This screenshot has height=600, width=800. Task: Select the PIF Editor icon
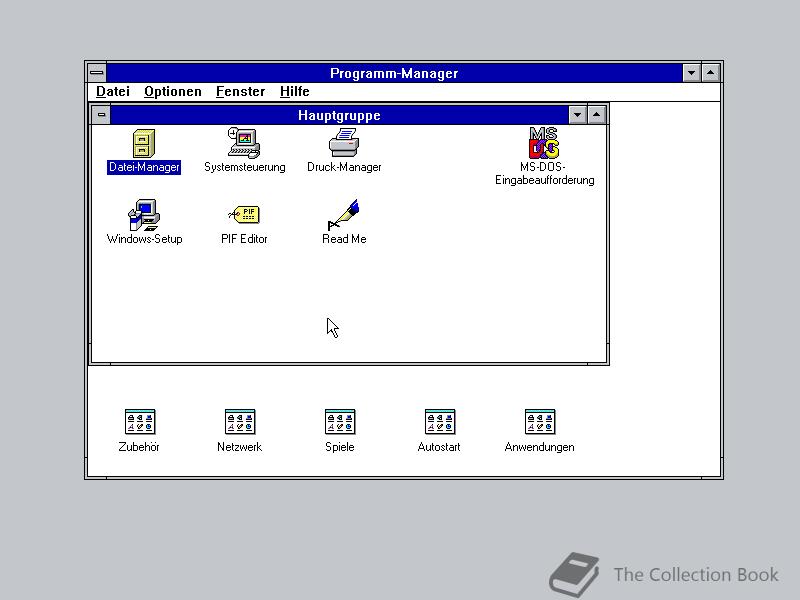pos(244,214)
